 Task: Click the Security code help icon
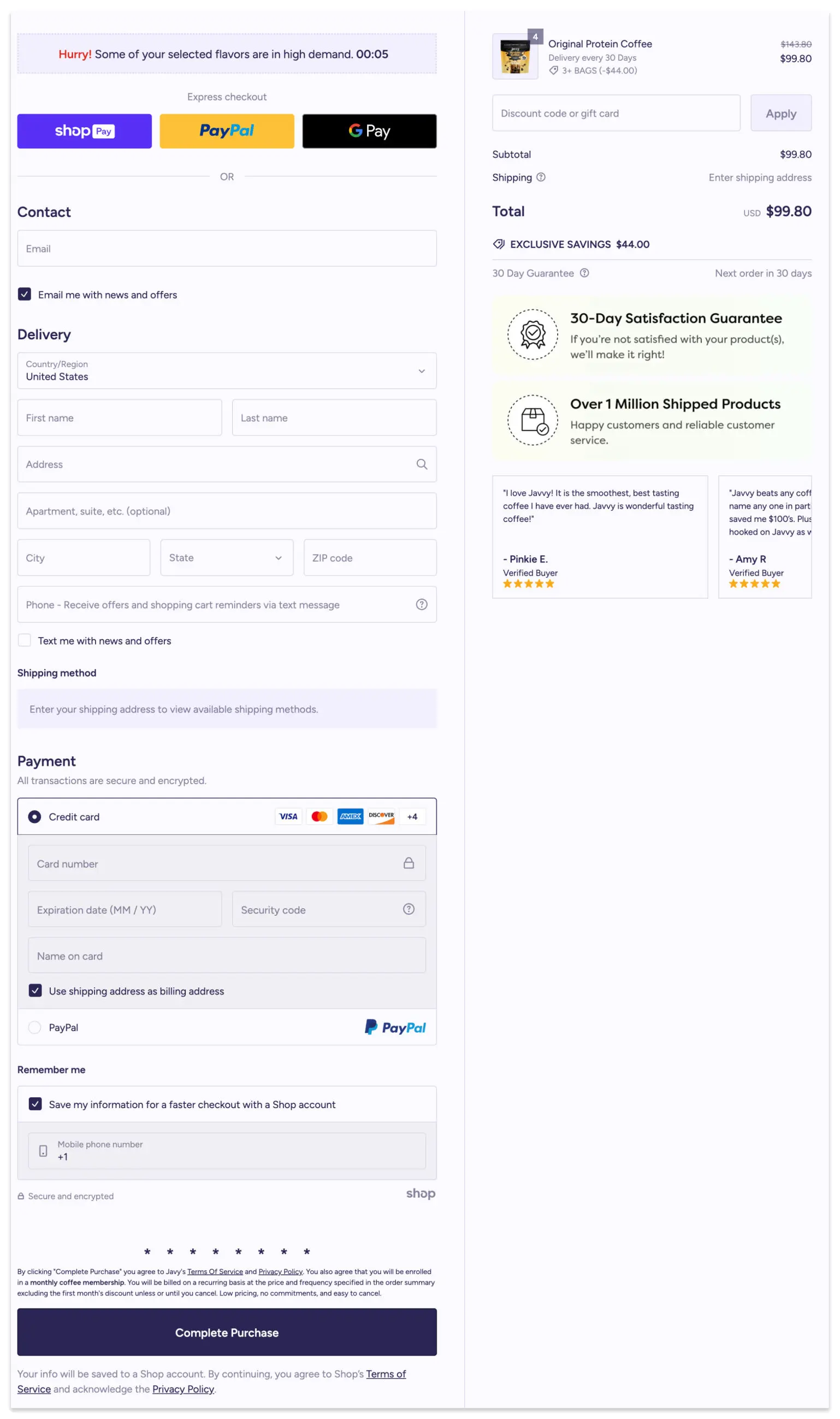point(409,909)
